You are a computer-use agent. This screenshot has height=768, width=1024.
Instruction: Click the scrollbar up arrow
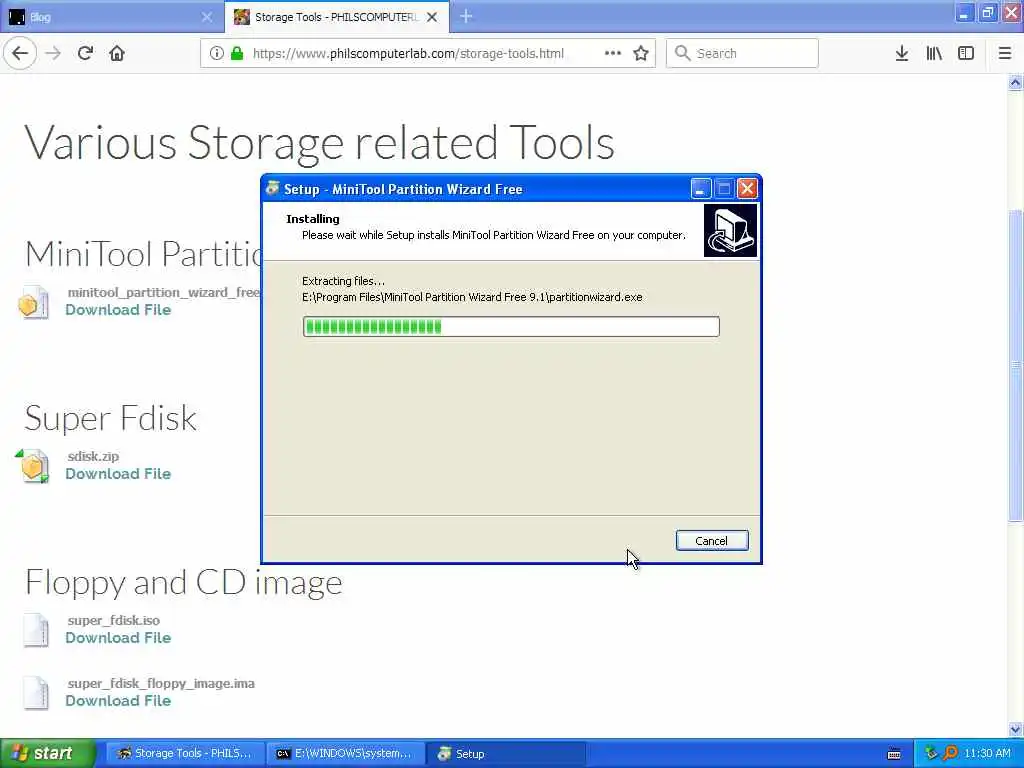click(1016, 82)
